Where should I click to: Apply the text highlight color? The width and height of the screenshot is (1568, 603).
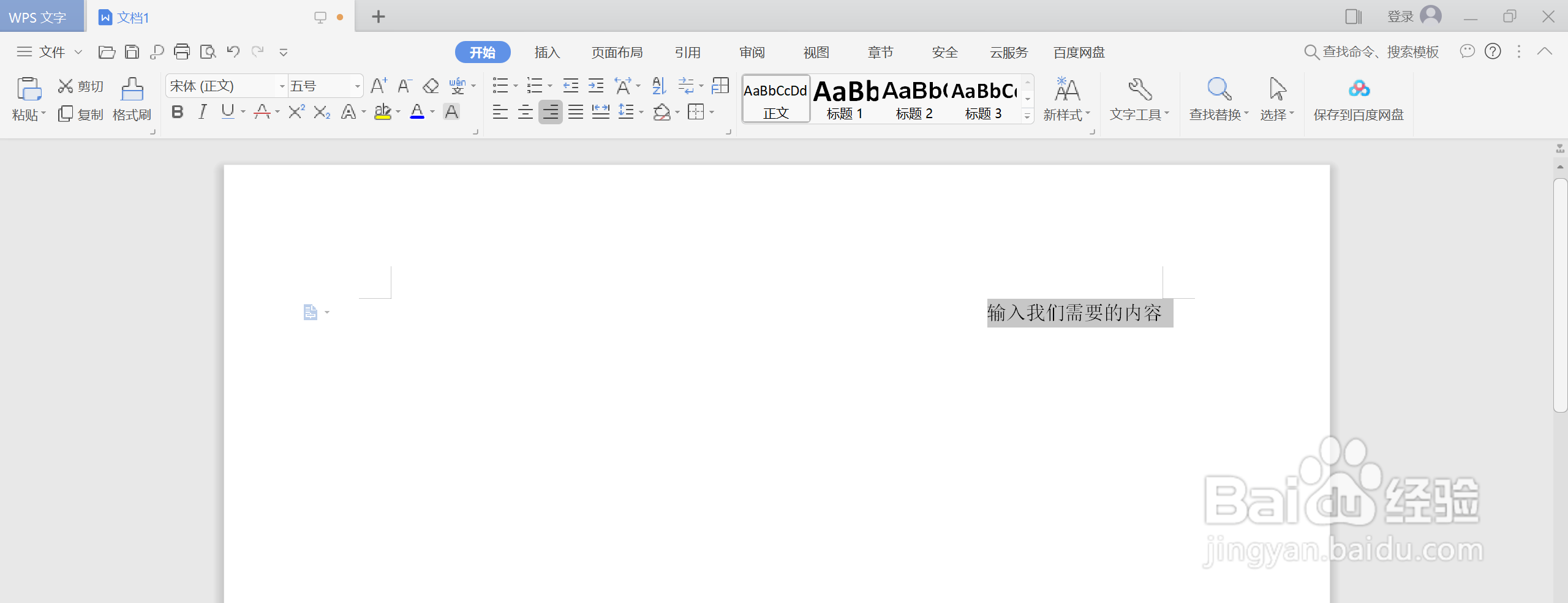pyautogui.click(x=383, y=112)
